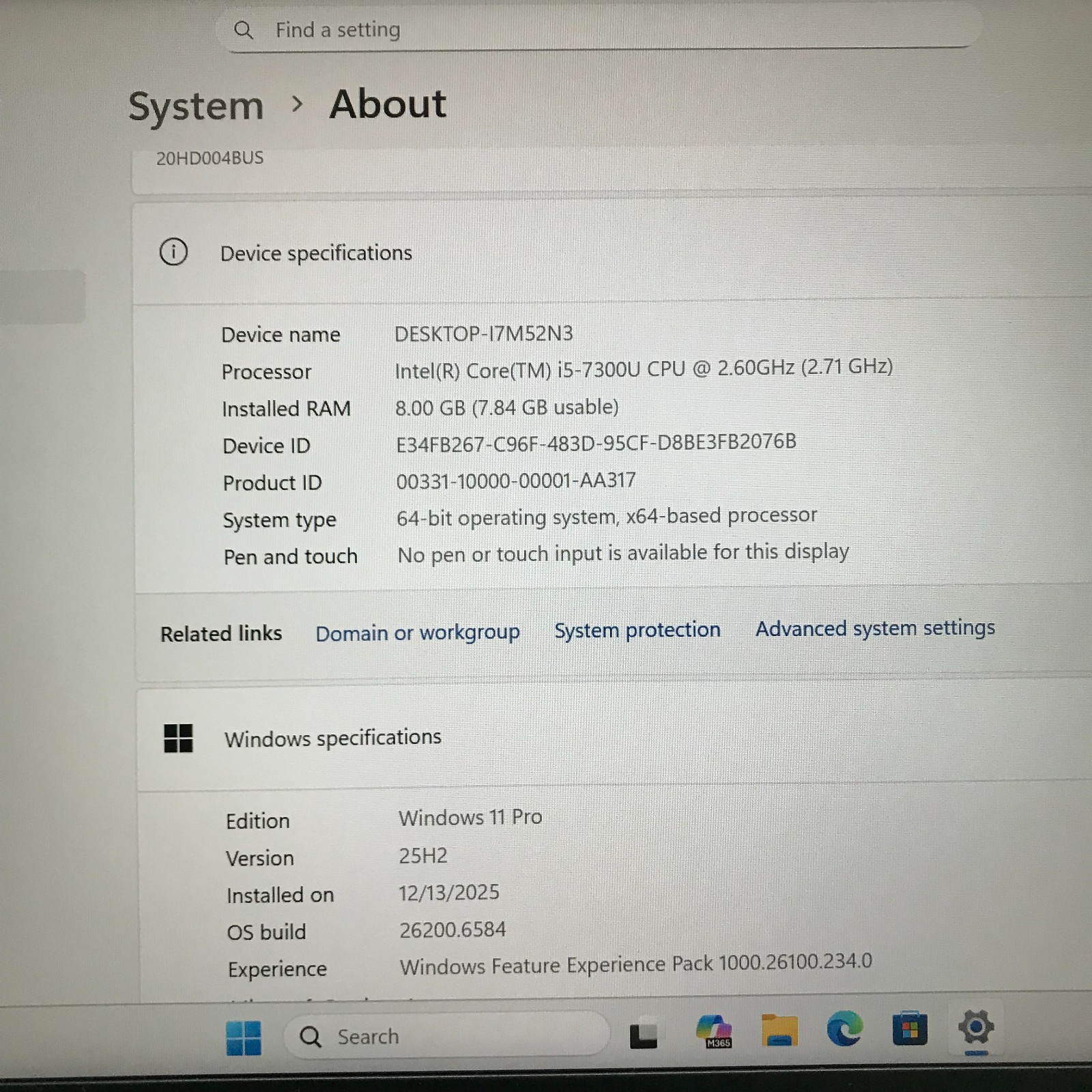Click the OS build label
The height and width of the screenshot is (1092, 1092).
(266, 932)
